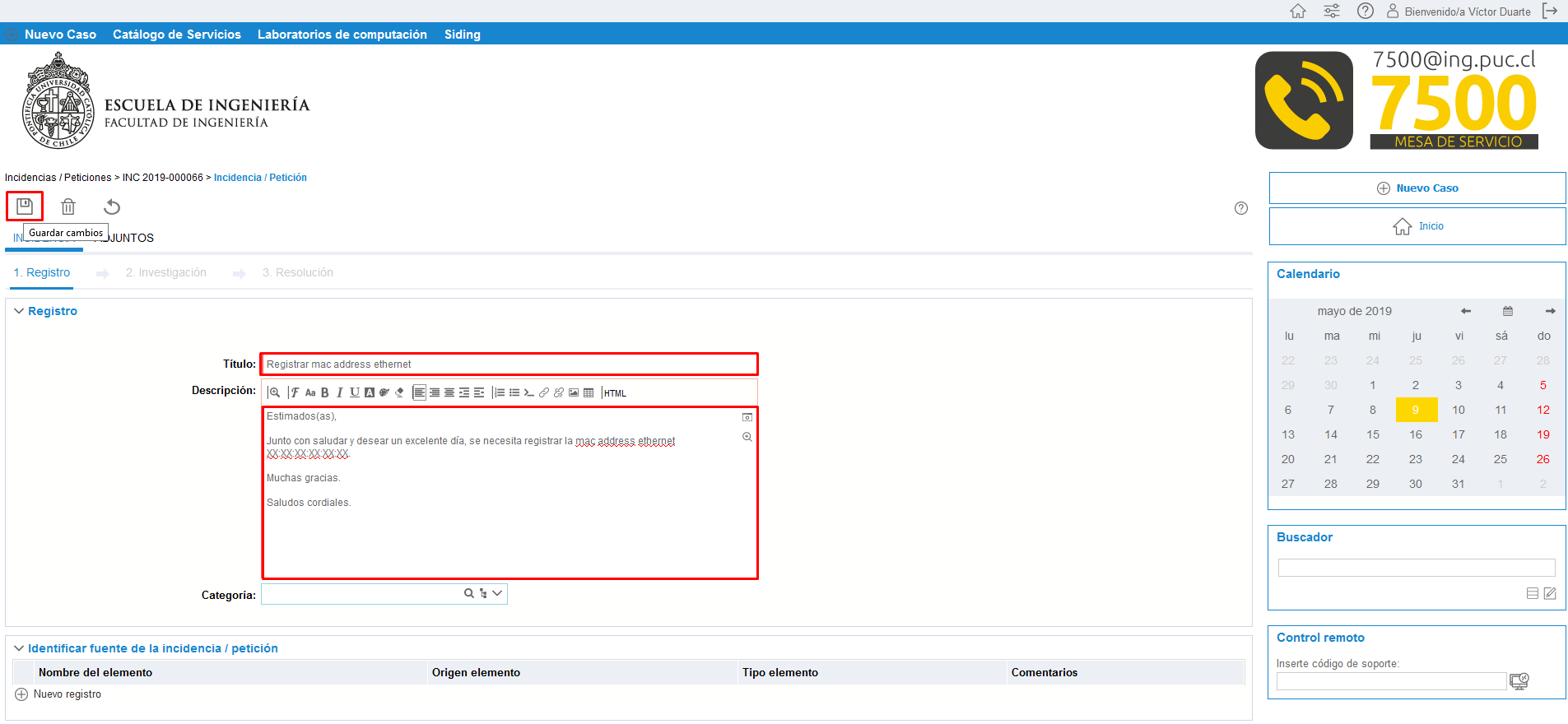Toggle italic formatting in description editor
The image size is (1568, 724).
(339, 393)
